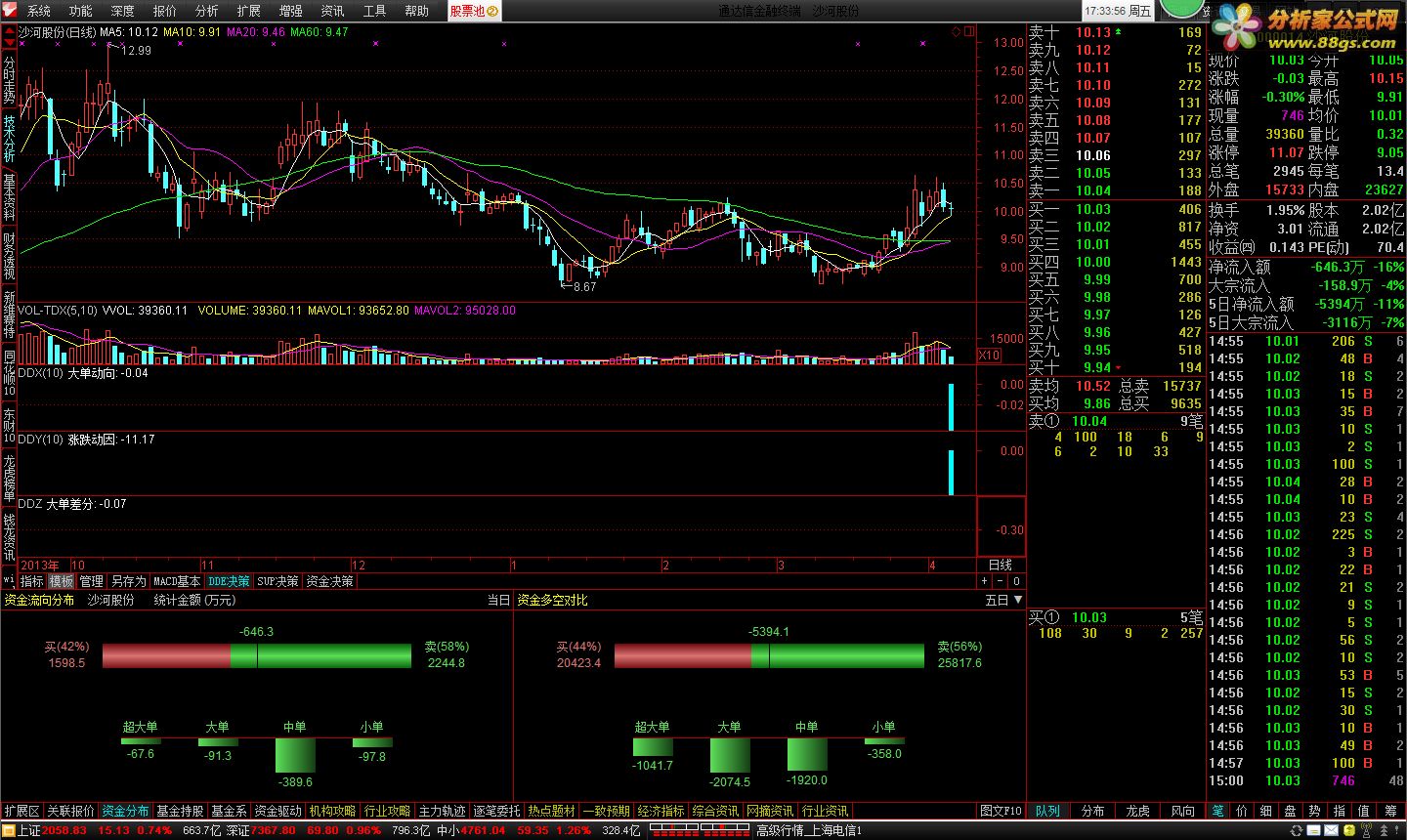Select the 盘 tick view tab

[x=1290, y=811]
